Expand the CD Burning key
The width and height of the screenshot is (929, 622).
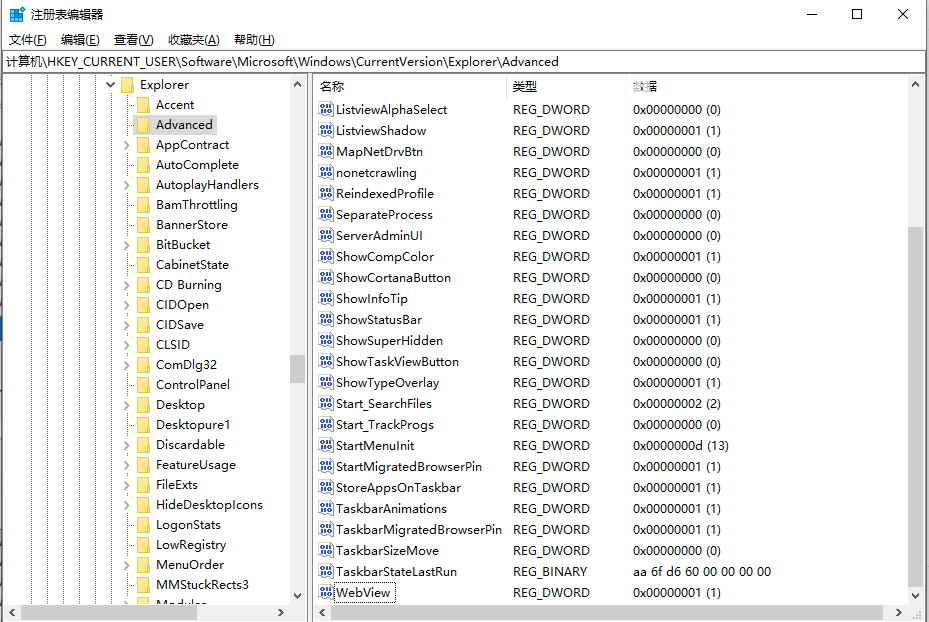(x=126, y=285)
